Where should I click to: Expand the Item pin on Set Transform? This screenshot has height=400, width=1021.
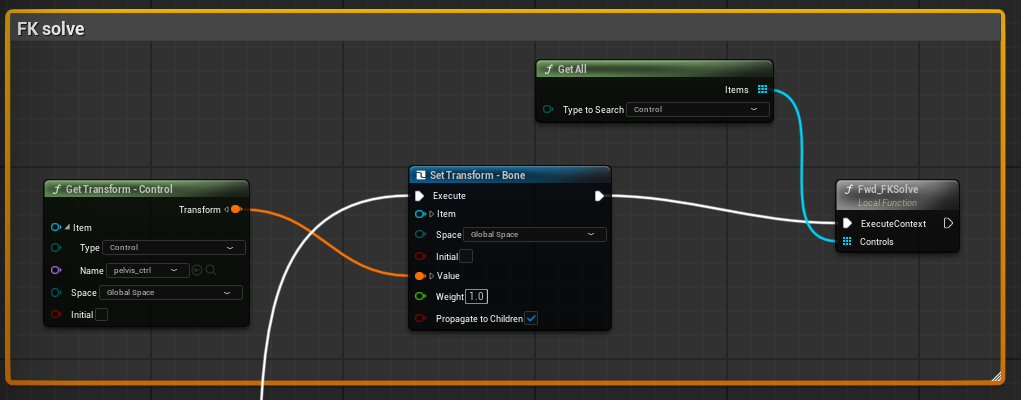431,214
